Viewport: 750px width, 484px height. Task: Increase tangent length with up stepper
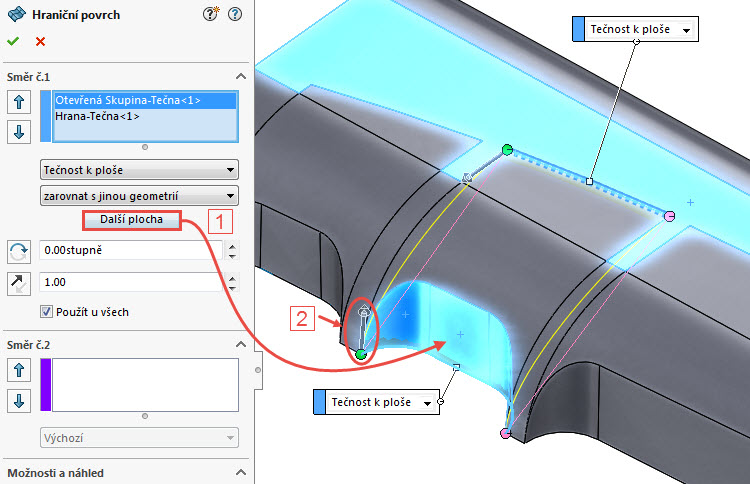(232, 278)
